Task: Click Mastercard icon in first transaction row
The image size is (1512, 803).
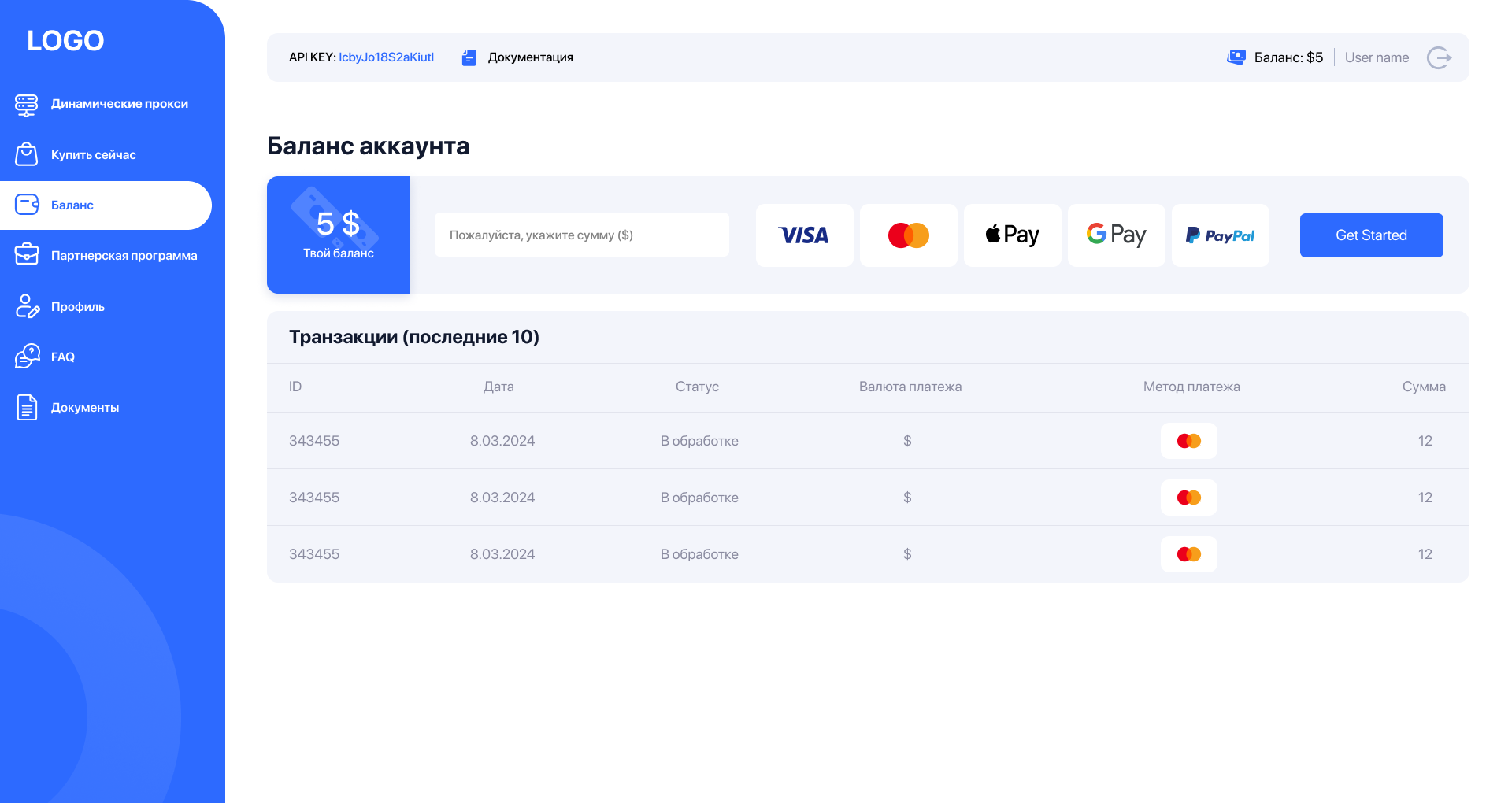Action: (x=1189, y=441)
